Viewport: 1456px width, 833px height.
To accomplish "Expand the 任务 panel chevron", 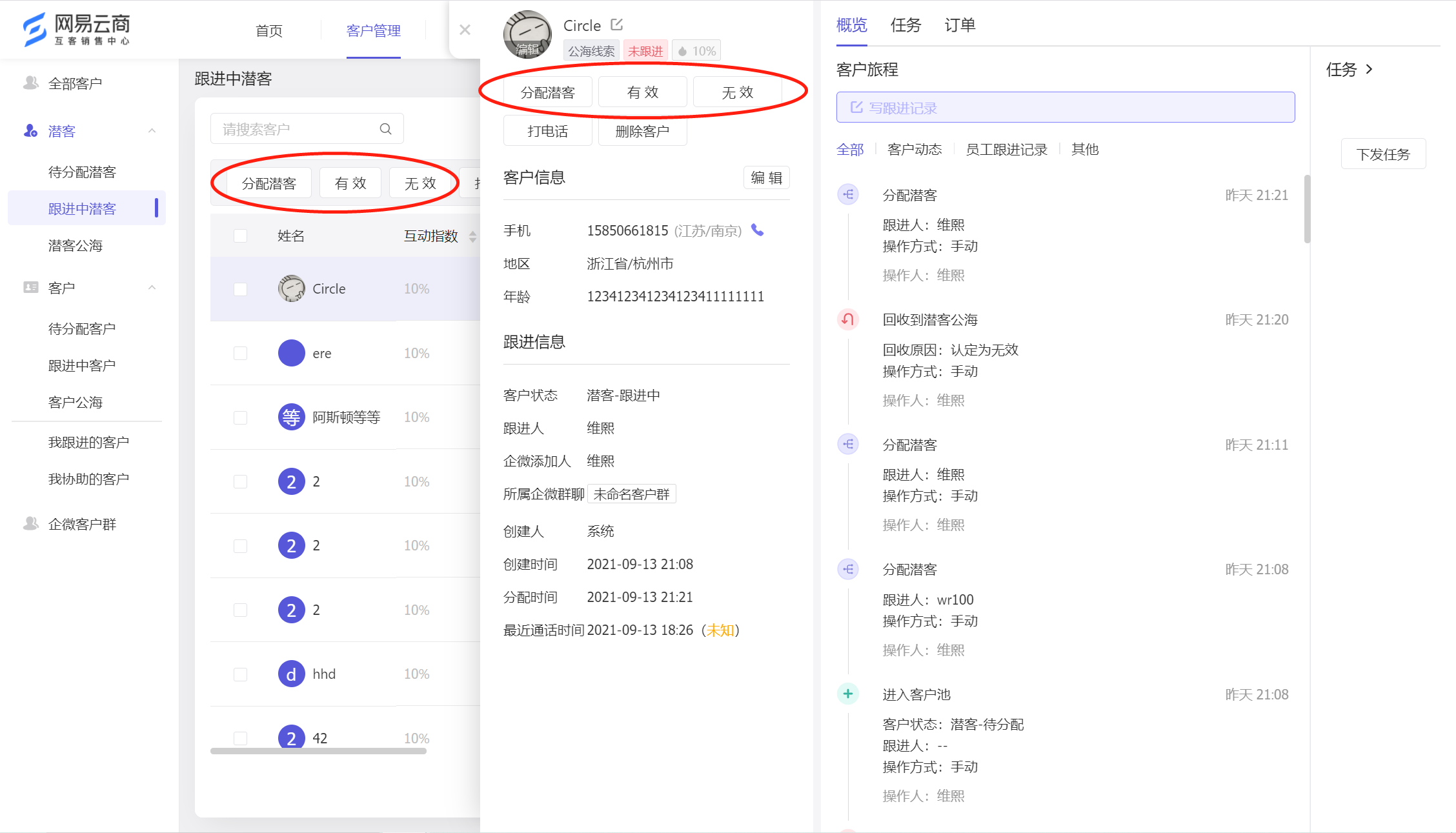I will [1369, 69].
